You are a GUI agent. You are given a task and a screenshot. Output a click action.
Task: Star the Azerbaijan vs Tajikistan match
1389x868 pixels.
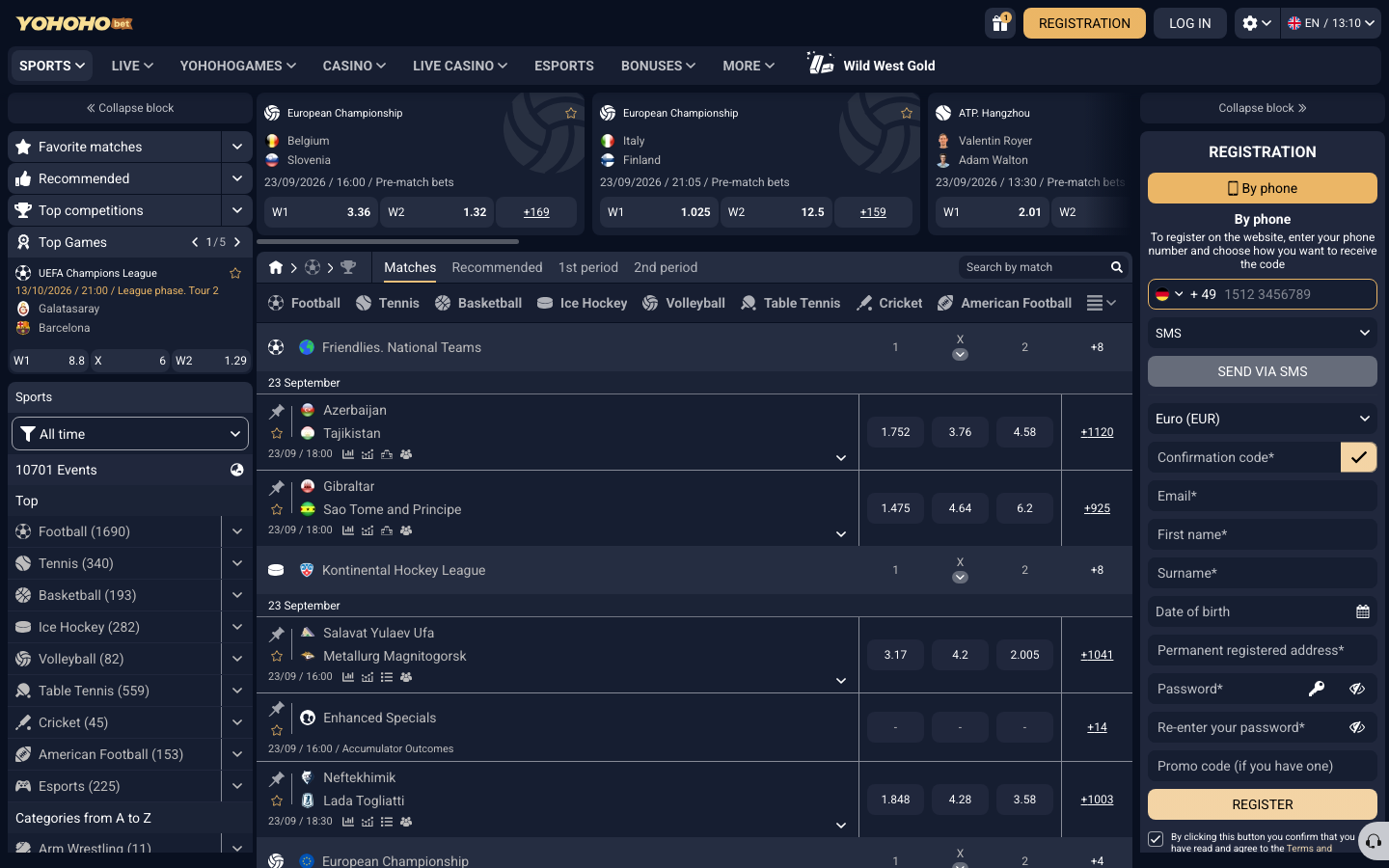[277, 433]
